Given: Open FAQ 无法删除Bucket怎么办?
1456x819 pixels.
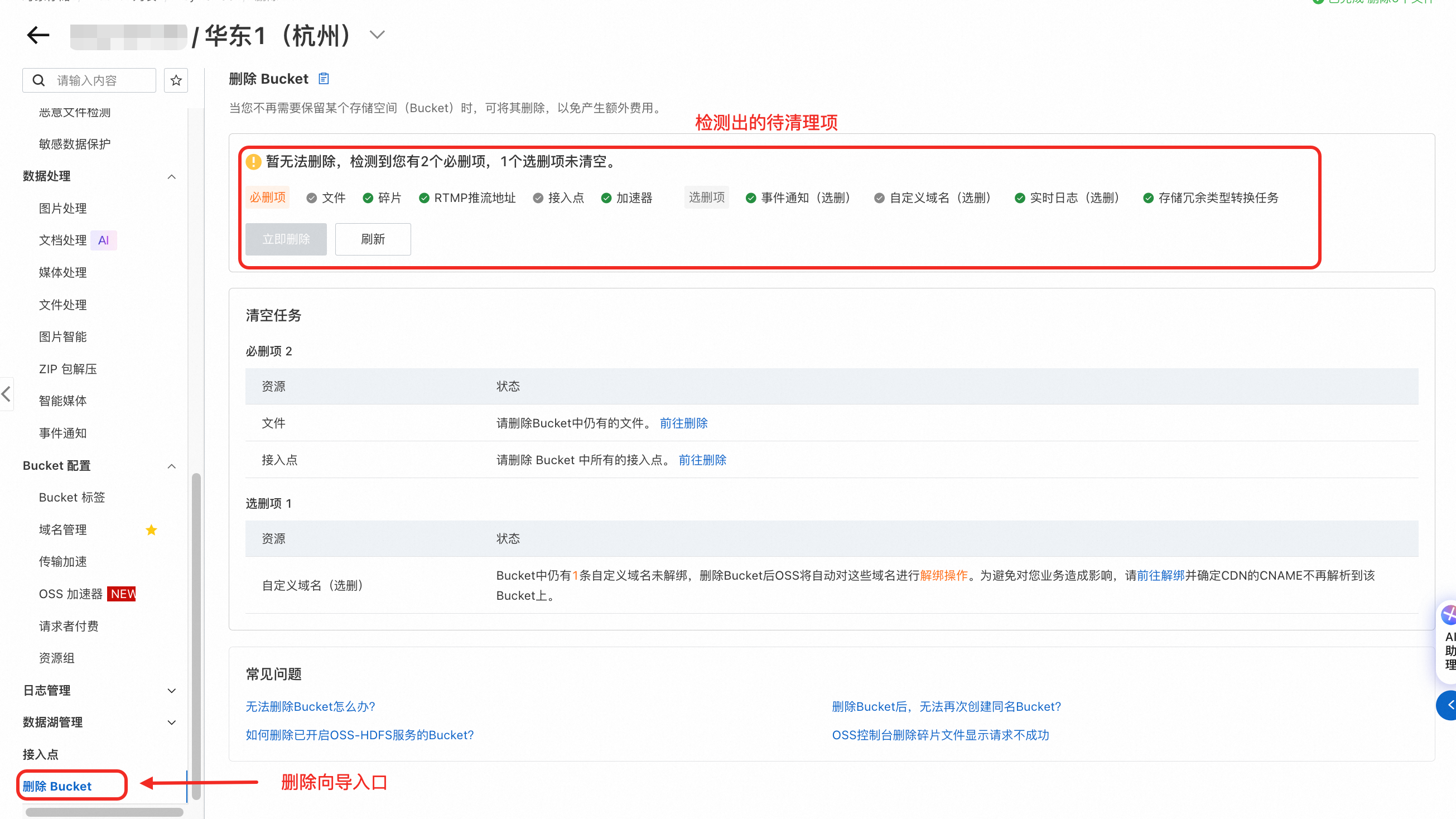Looking at the screenshot, I should [x=310, y=706].
